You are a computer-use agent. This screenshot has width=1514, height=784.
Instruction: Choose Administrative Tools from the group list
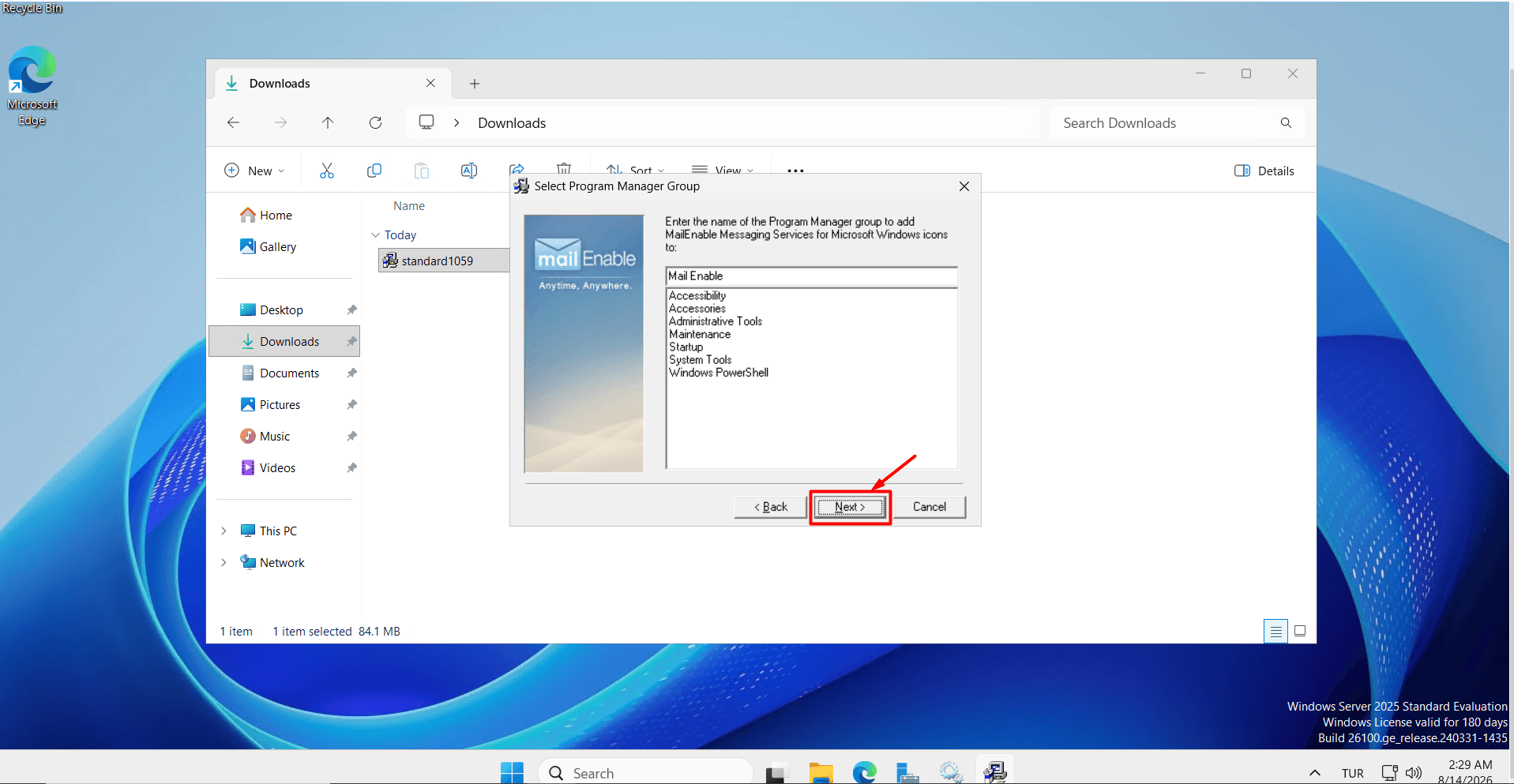716,321
